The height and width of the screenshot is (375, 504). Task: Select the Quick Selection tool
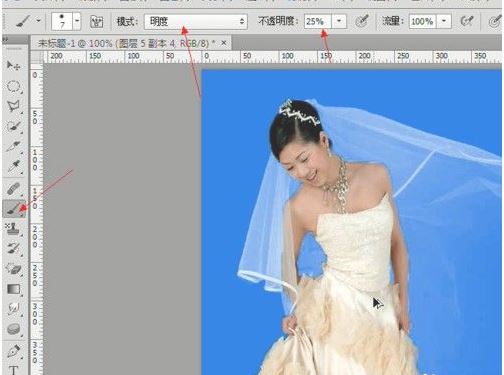[13, 126]
